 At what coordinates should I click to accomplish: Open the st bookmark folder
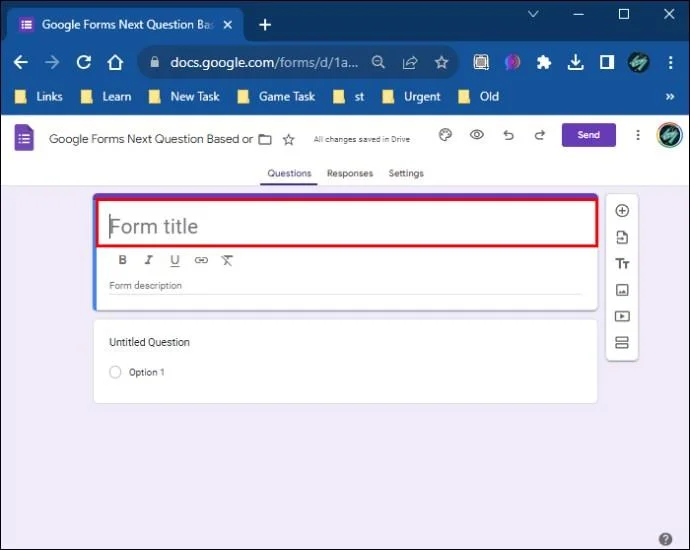pos(349,96)
